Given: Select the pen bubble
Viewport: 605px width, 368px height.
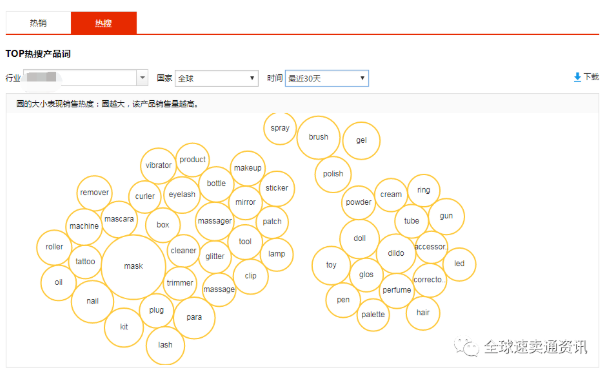Looking at the screenshot, I should pyautogui.click(x=343, y=300).
